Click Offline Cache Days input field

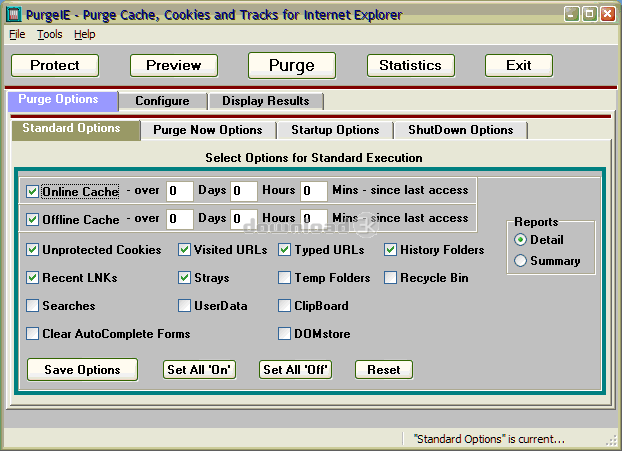[x=180, y=219]
